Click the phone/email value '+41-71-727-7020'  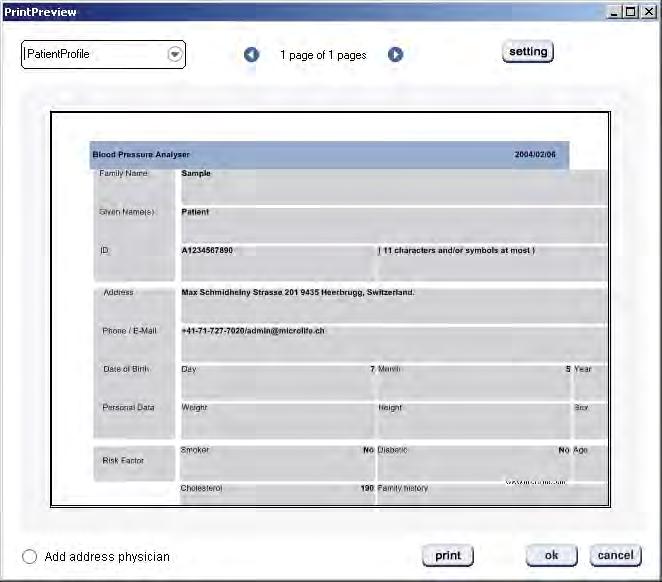click(x=253, y=330)
